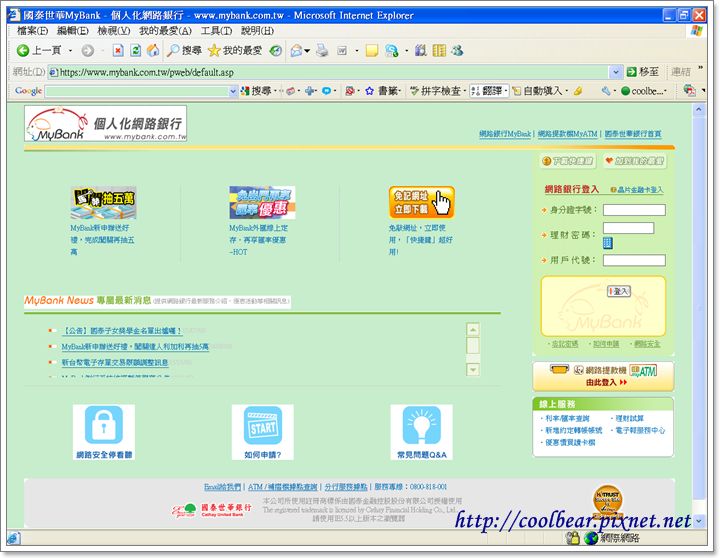Screen dimensions: 720x558
Task: Open the 我的最愛(A) menu
Action: click(165, 31)
